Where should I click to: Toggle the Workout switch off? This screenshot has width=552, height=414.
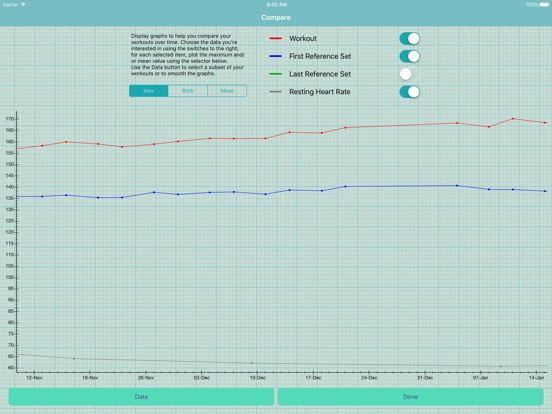(409, 39)
